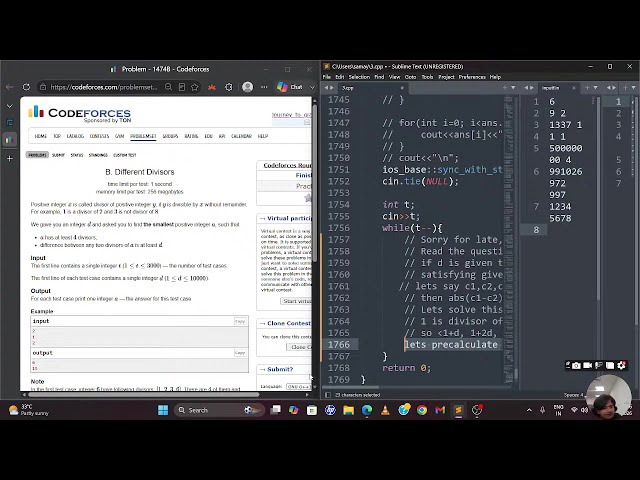Open the tab actions icon in Edge sidebar
The image size is (640, 480).
10,122
